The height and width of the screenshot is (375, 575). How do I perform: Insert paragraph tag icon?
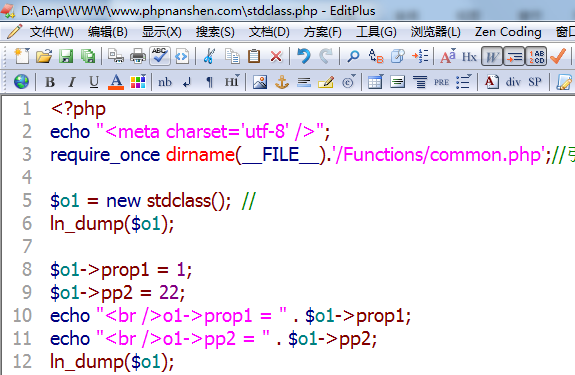pos(209,82)
